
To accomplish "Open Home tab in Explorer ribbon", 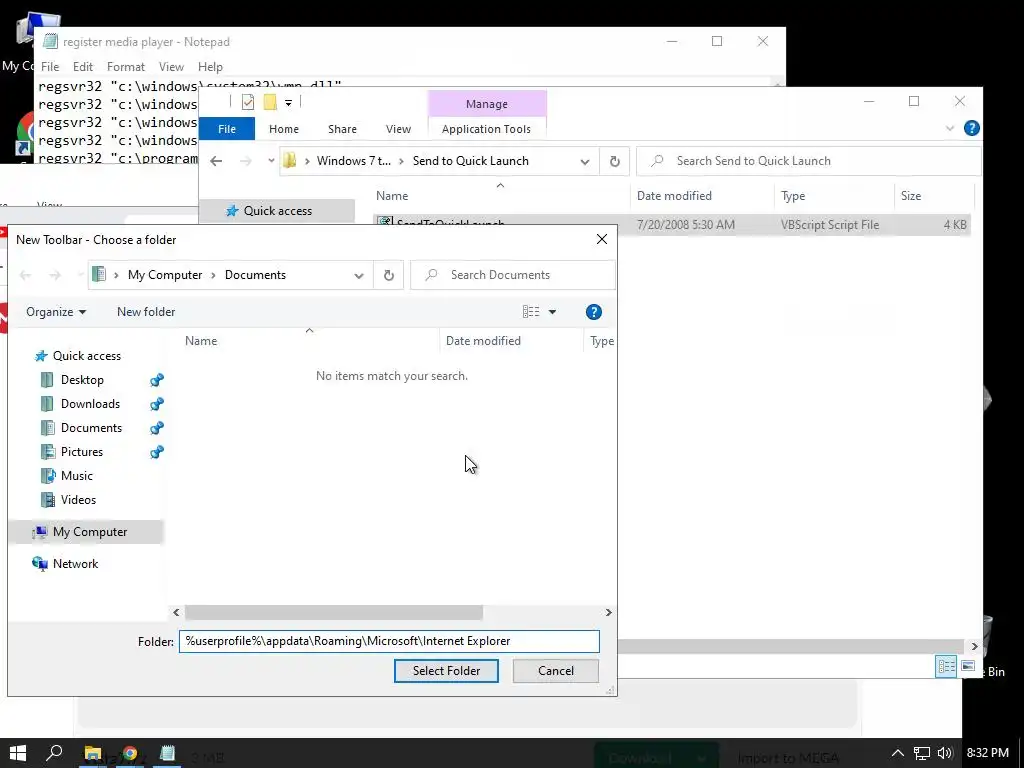I will coord(283,129).
